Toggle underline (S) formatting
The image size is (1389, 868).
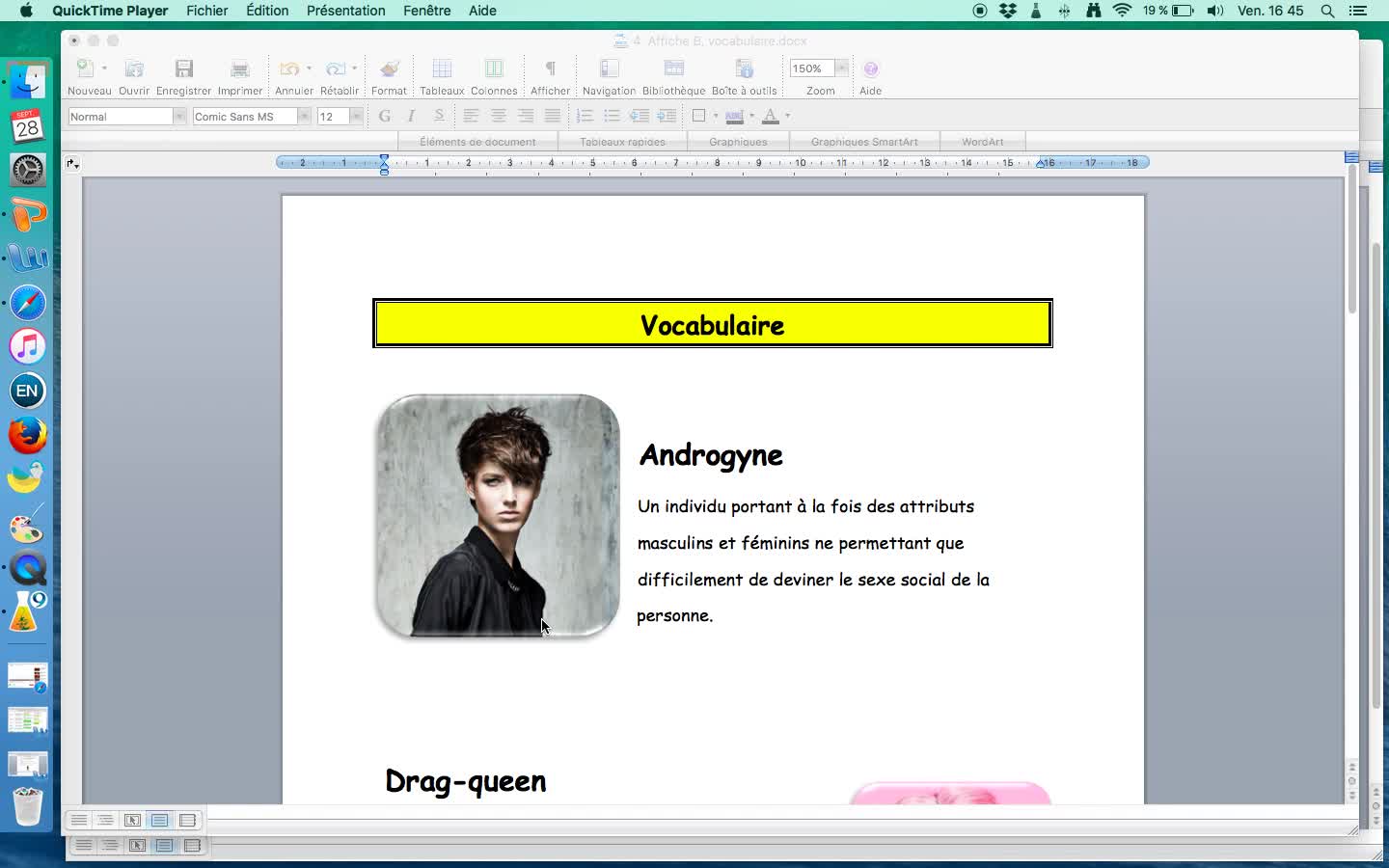(439, 117)
